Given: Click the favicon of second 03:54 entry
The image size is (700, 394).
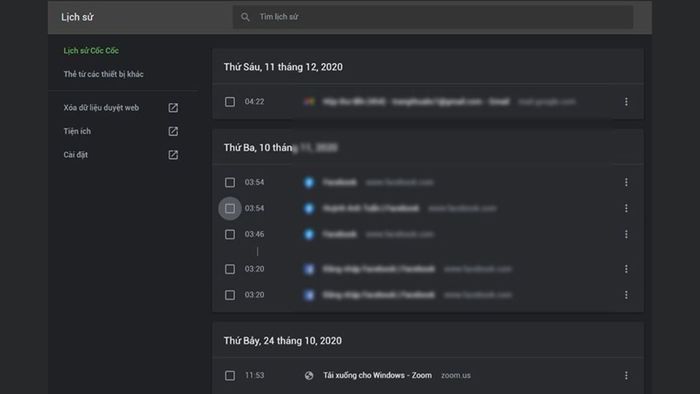Looking at the screenshot, I should [x=309, y=208].
